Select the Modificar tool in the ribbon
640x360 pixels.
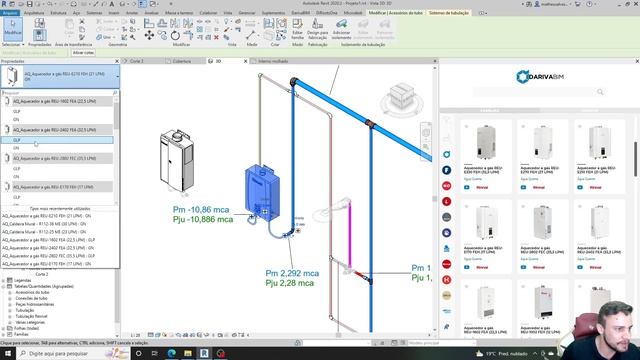[x=13, y=28]
